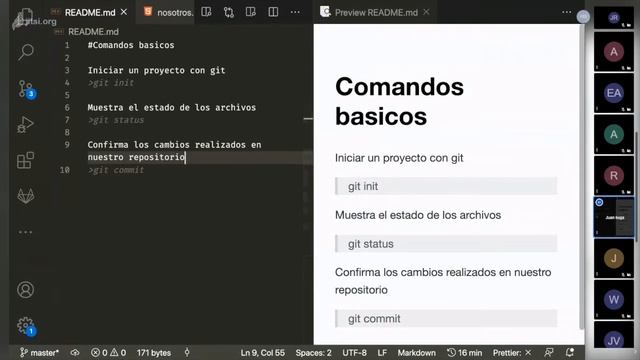Click the master branch status item

tap(39, 353)
